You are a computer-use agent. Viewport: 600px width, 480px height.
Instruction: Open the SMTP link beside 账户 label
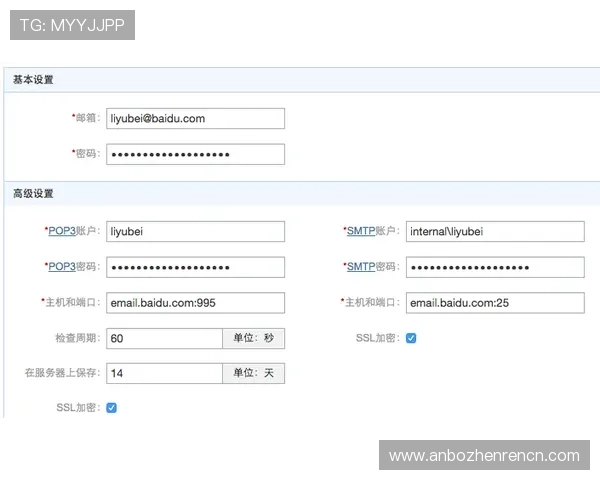pos(360,231)
